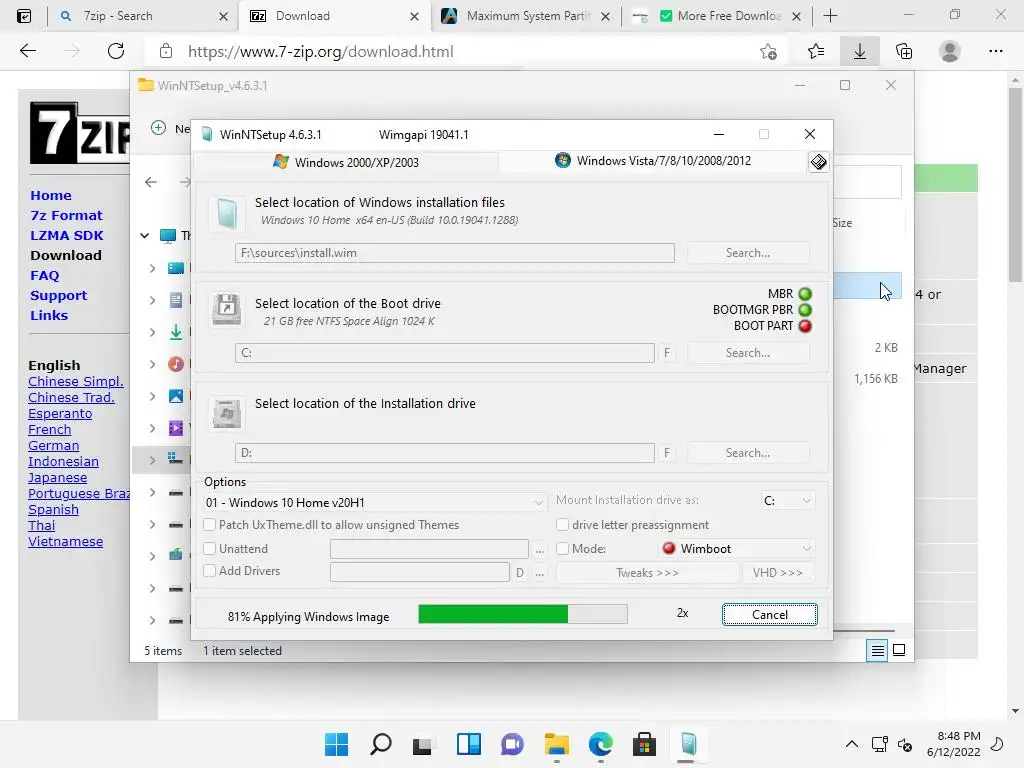This screenshot has width=1024, height=768.
Task: Toggle the Mode checkbox
Action: pos(562,549)
